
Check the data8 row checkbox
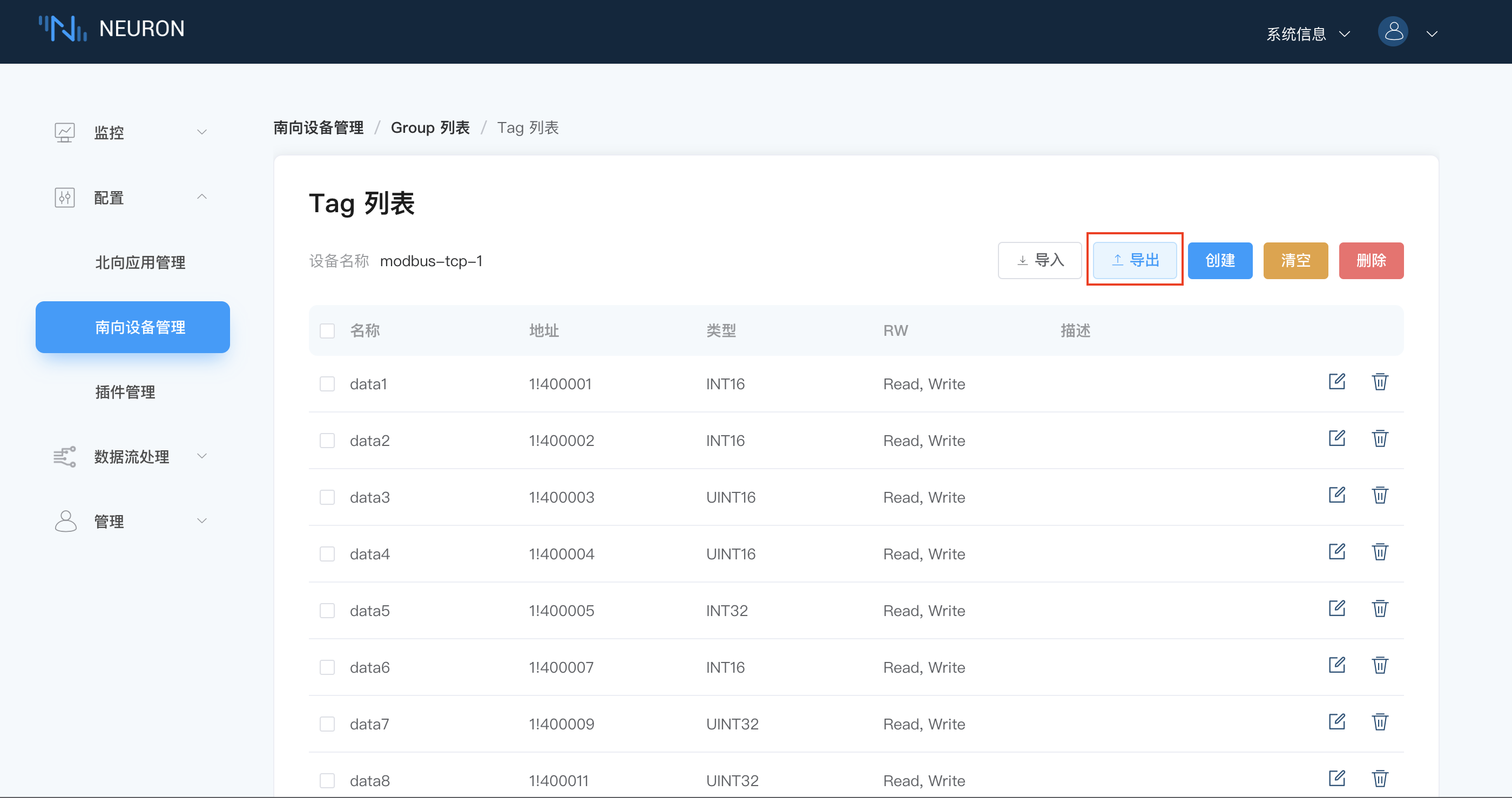327,781
